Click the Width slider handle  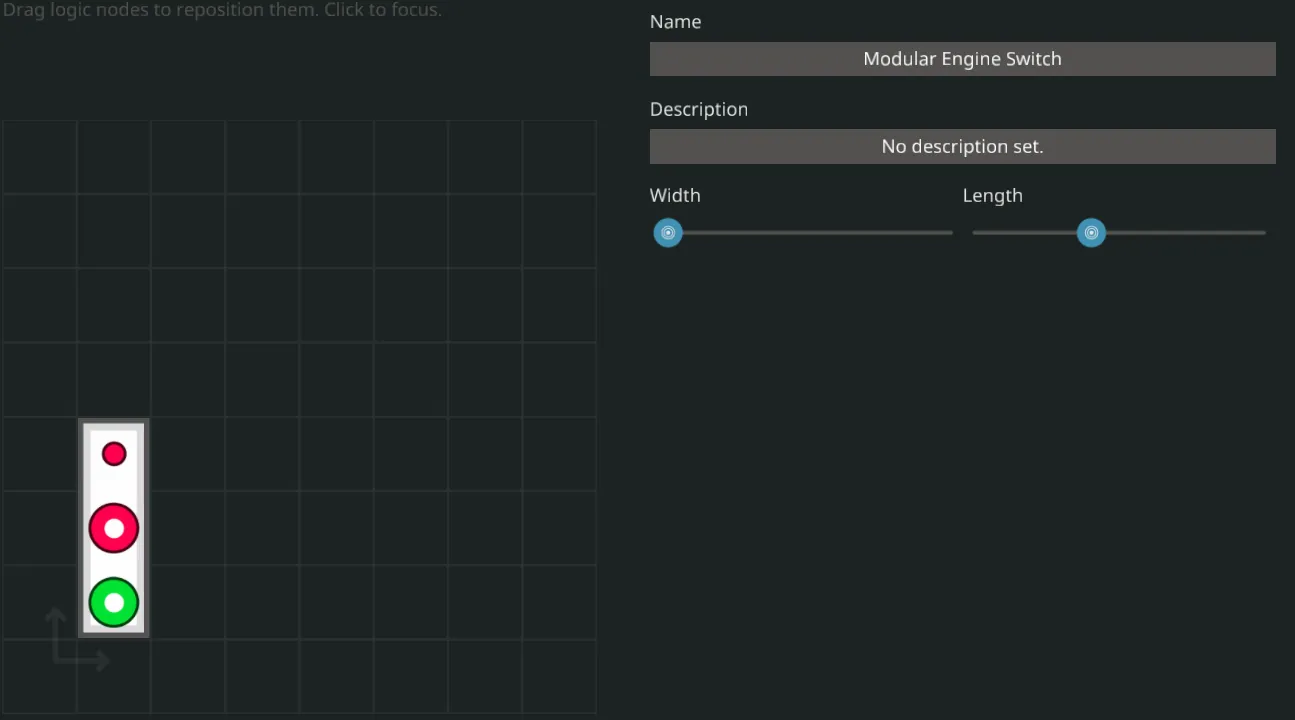click(x=668, y=233)
